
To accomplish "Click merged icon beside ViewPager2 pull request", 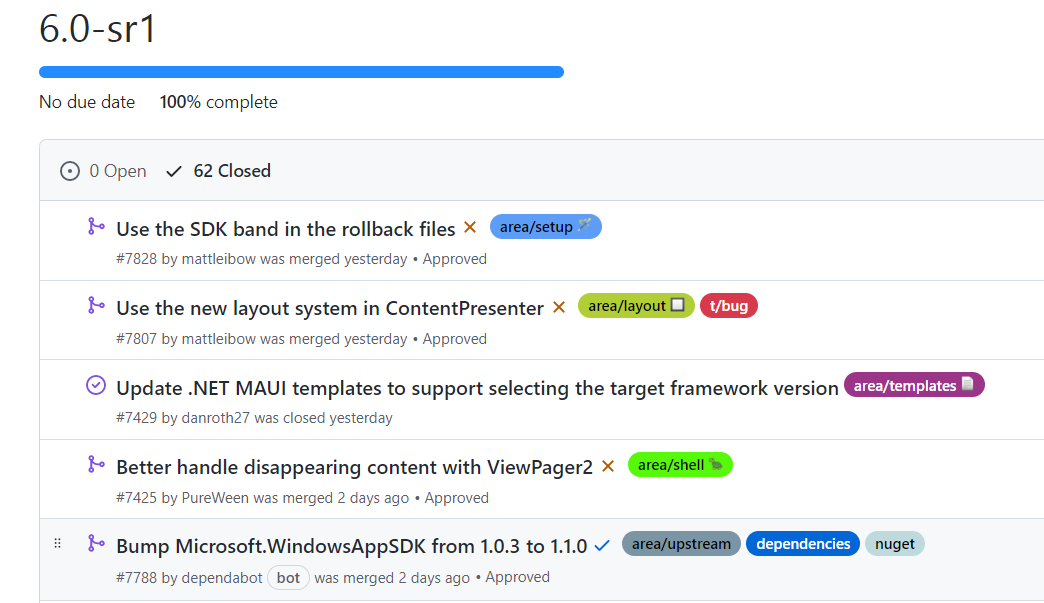I will tap(96, 465).
